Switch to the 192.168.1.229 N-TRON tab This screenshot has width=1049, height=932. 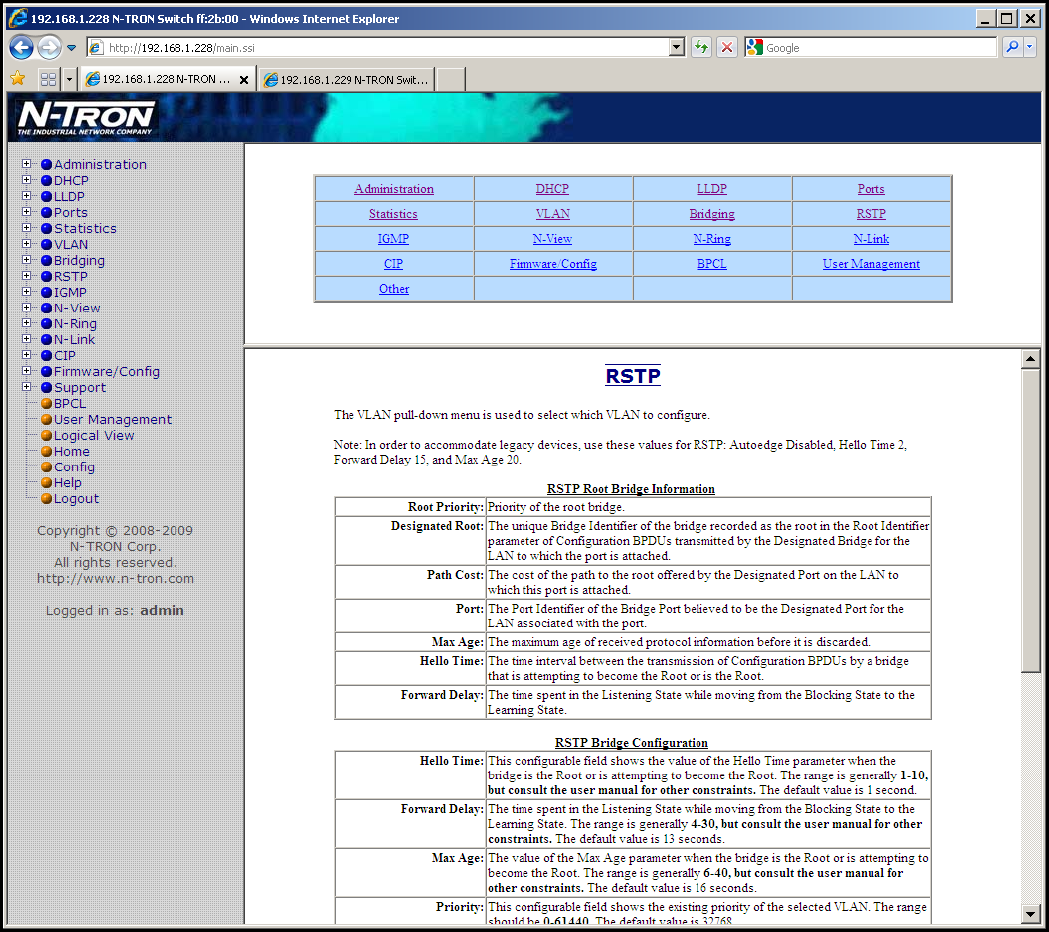coord(347,80)
